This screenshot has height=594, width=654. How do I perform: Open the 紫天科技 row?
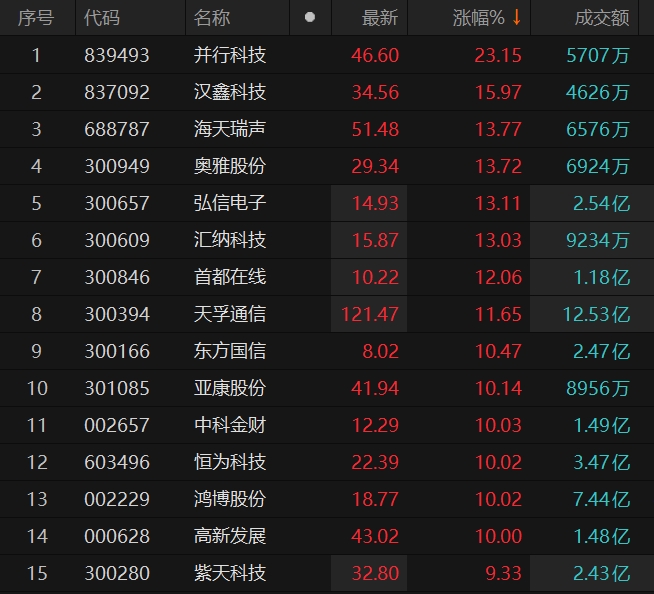(230, 573)
